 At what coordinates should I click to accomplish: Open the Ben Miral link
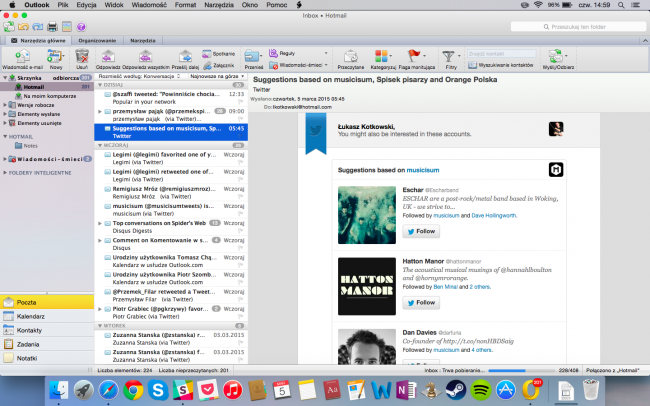pos(445,287)
